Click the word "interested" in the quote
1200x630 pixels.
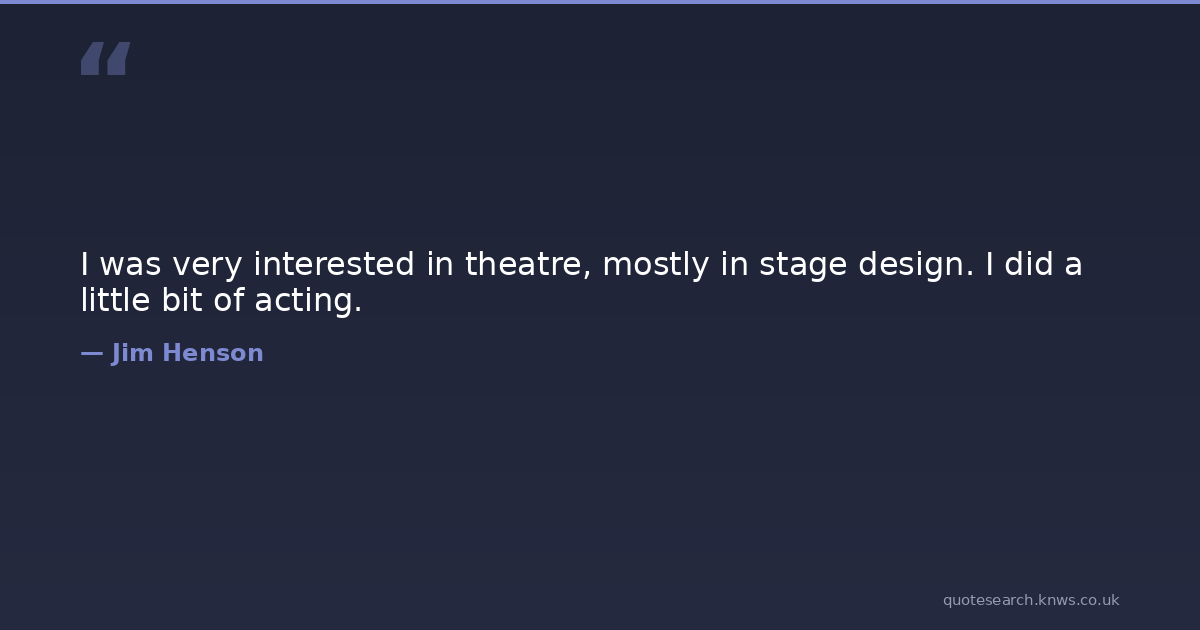[x=334, y=265]
